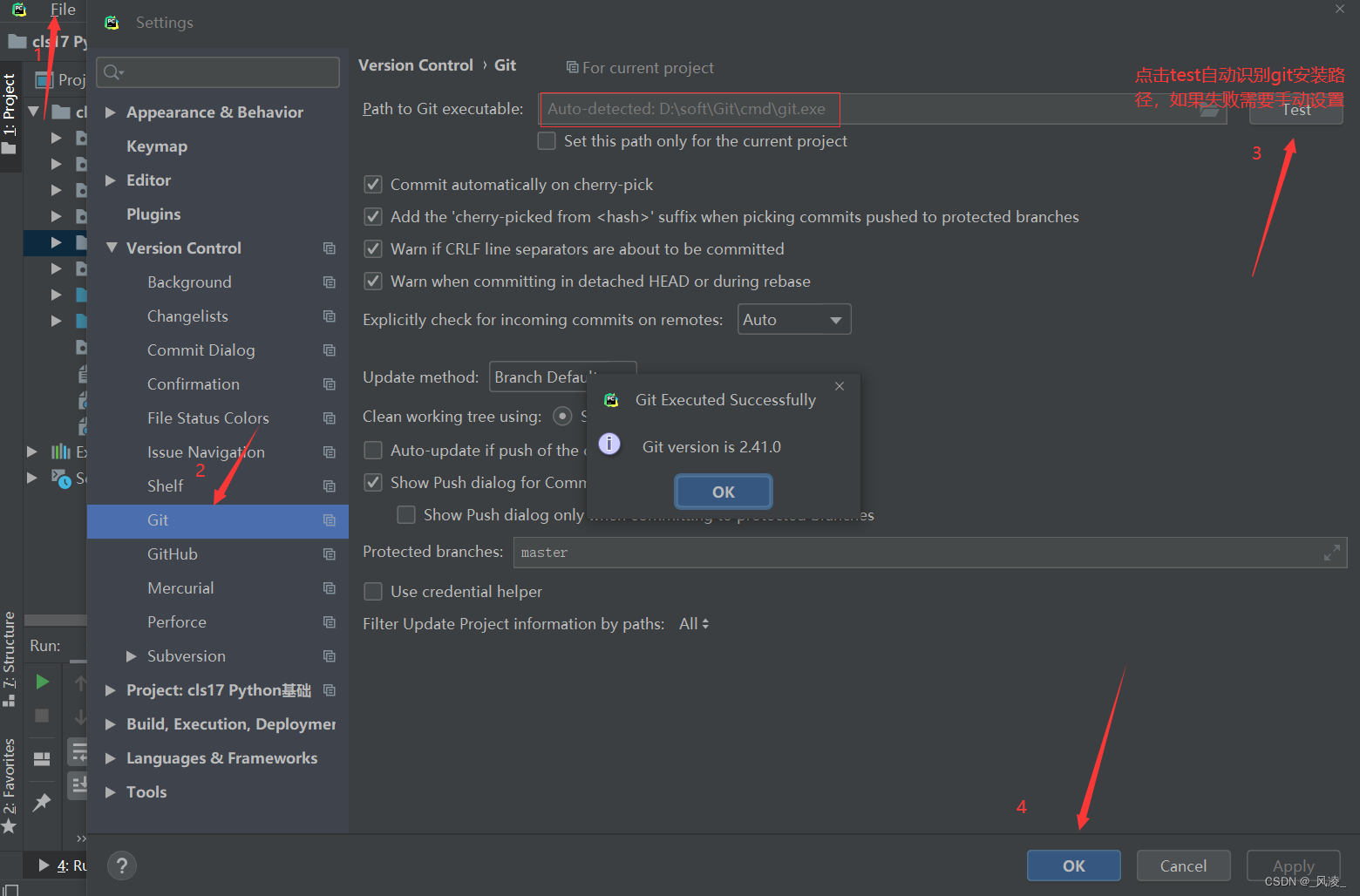Viewport: 1360px width, 896px height.
Task: Click project-level icon beside Mercurial
Action: coord(329,588)
